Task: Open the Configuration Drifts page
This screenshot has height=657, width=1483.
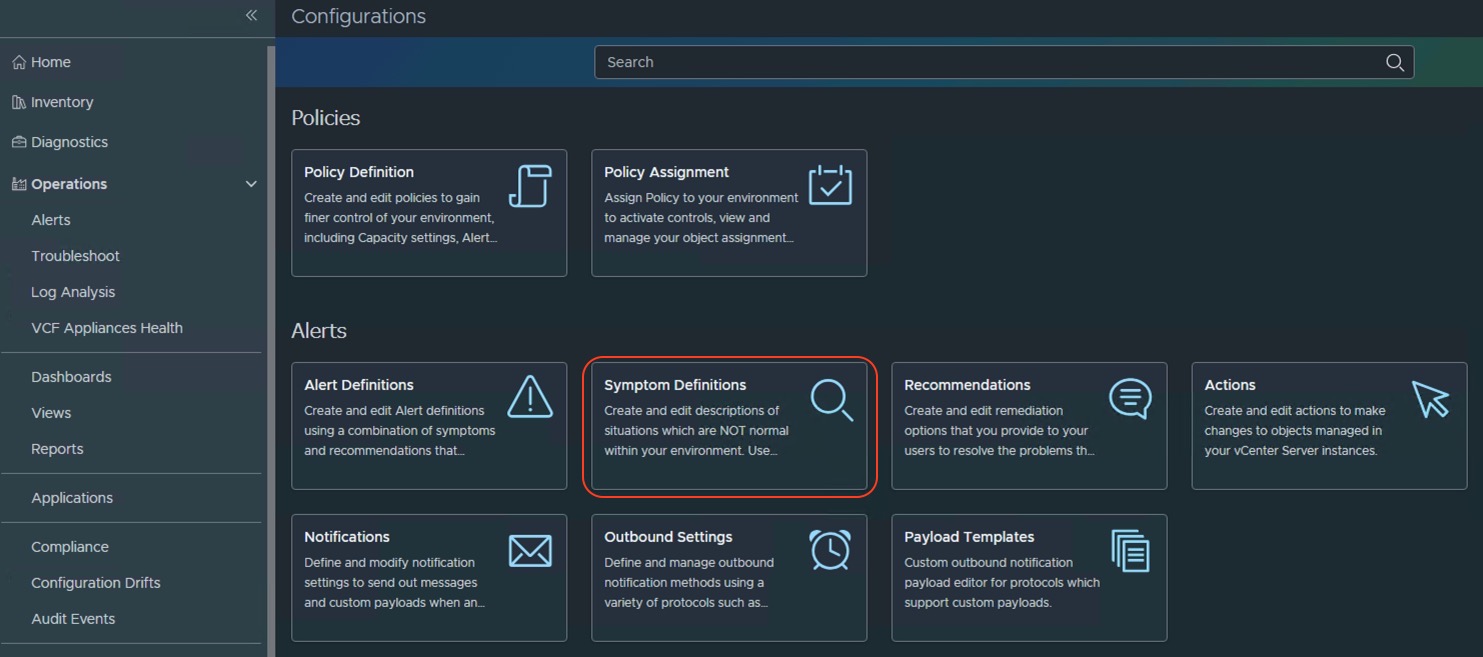Action: 95,583
